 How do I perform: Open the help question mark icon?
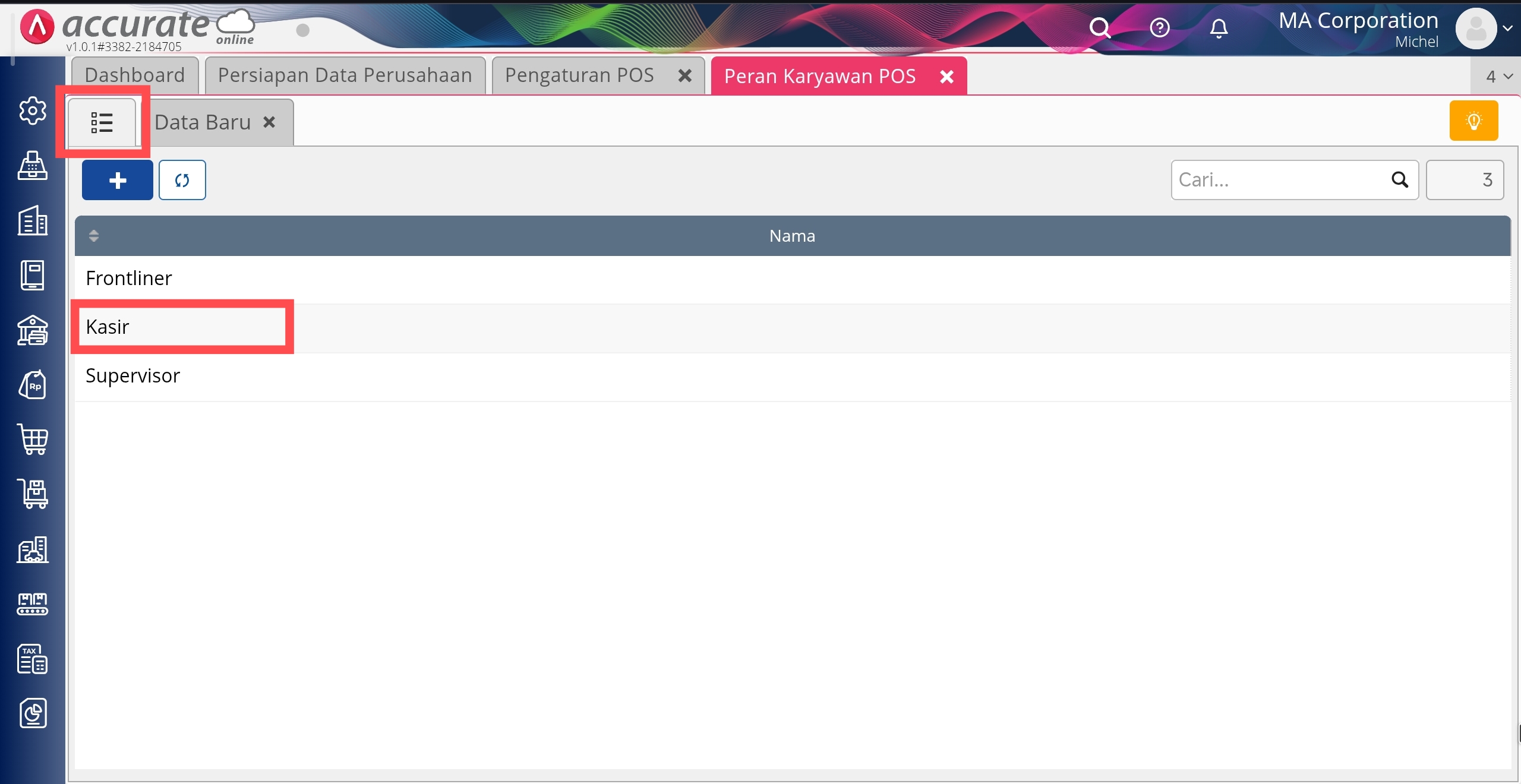tap(1159, 28)
